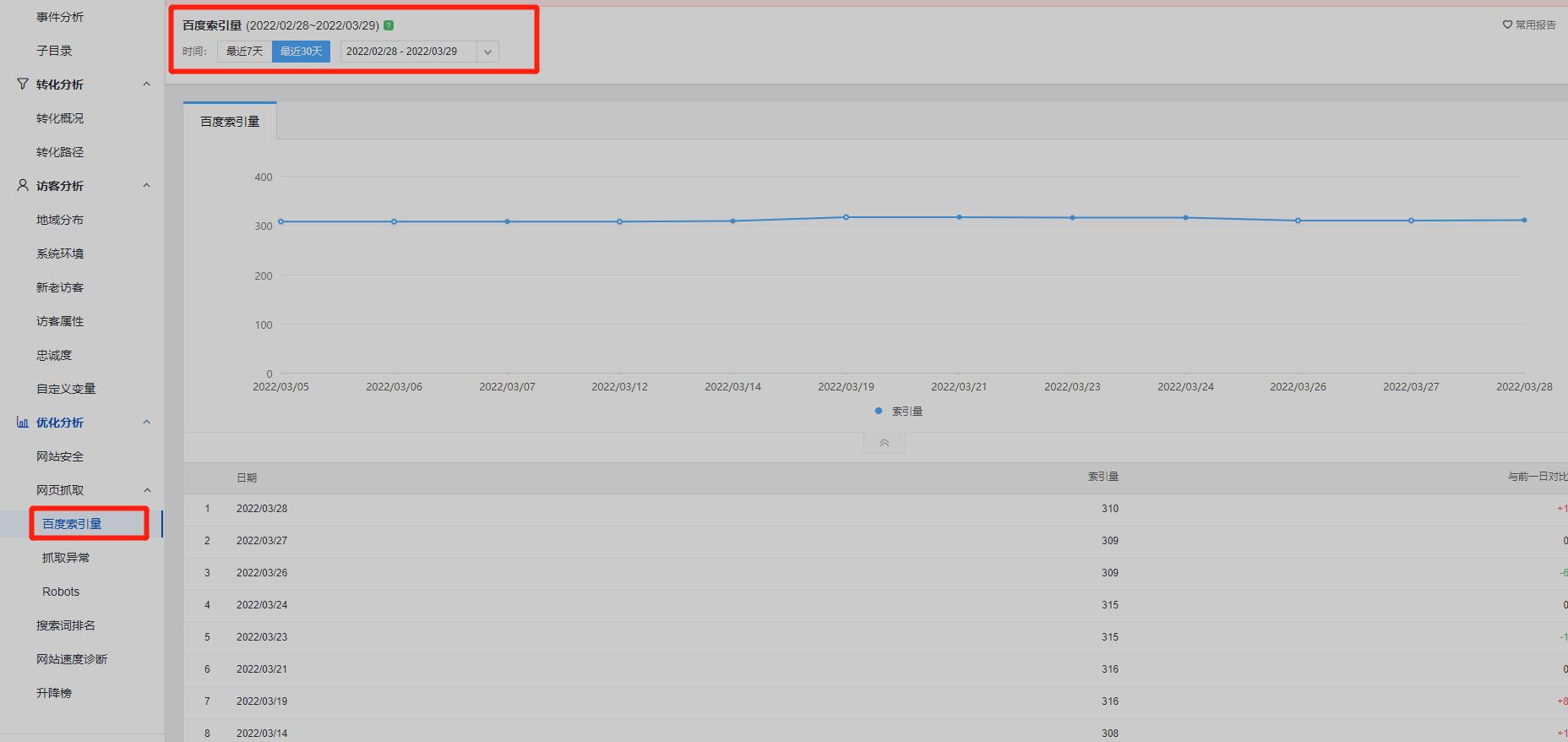Open 百度索引量 in the sidebar
The width and height of the screenshot is (1568, 742).
[x=72, y=524]
